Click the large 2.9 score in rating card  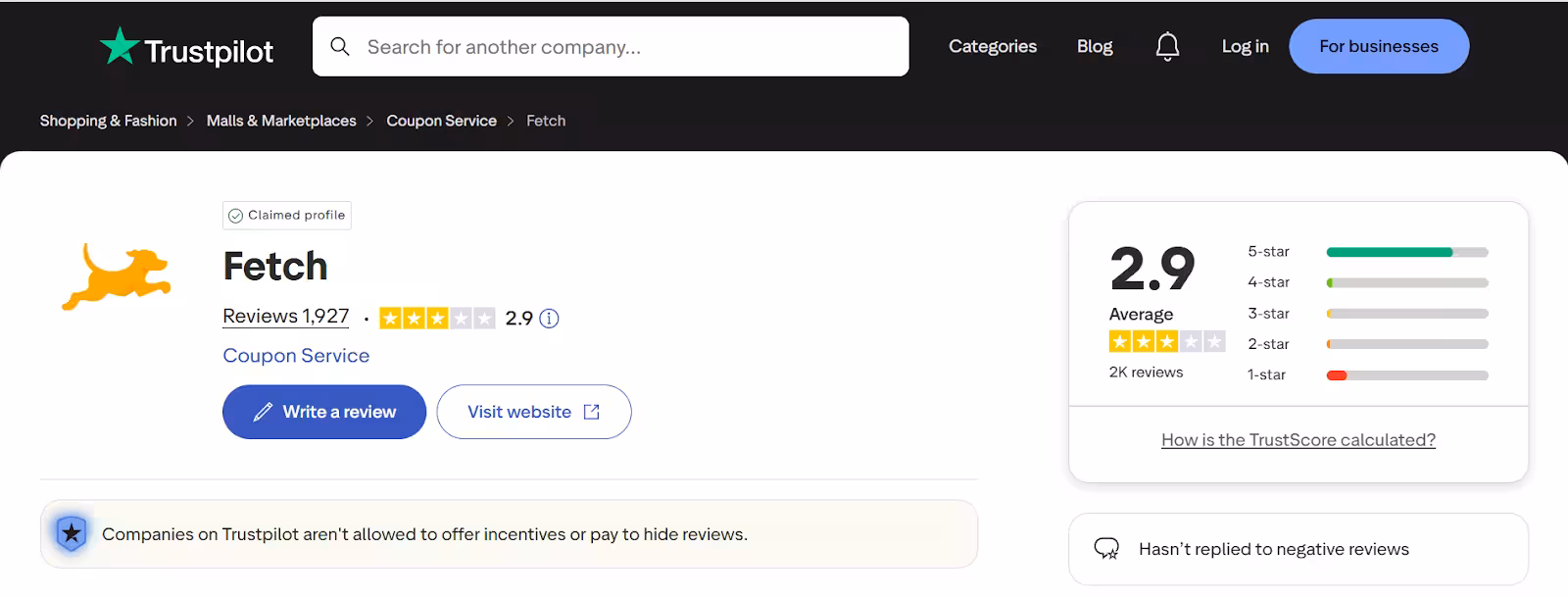(x=1152, y=270)
